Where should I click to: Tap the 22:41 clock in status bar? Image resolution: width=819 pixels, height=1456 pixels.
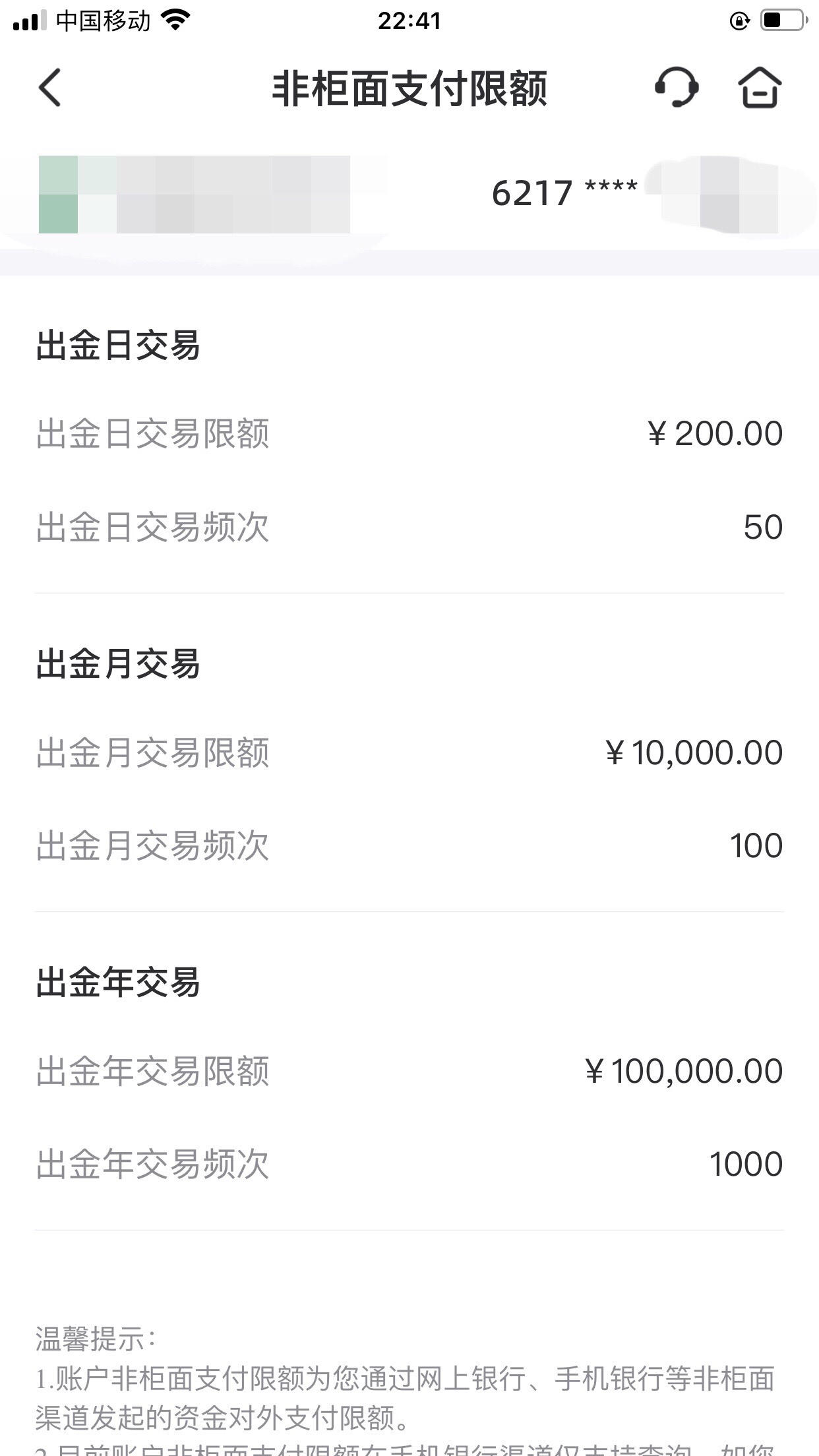[409, 20]
